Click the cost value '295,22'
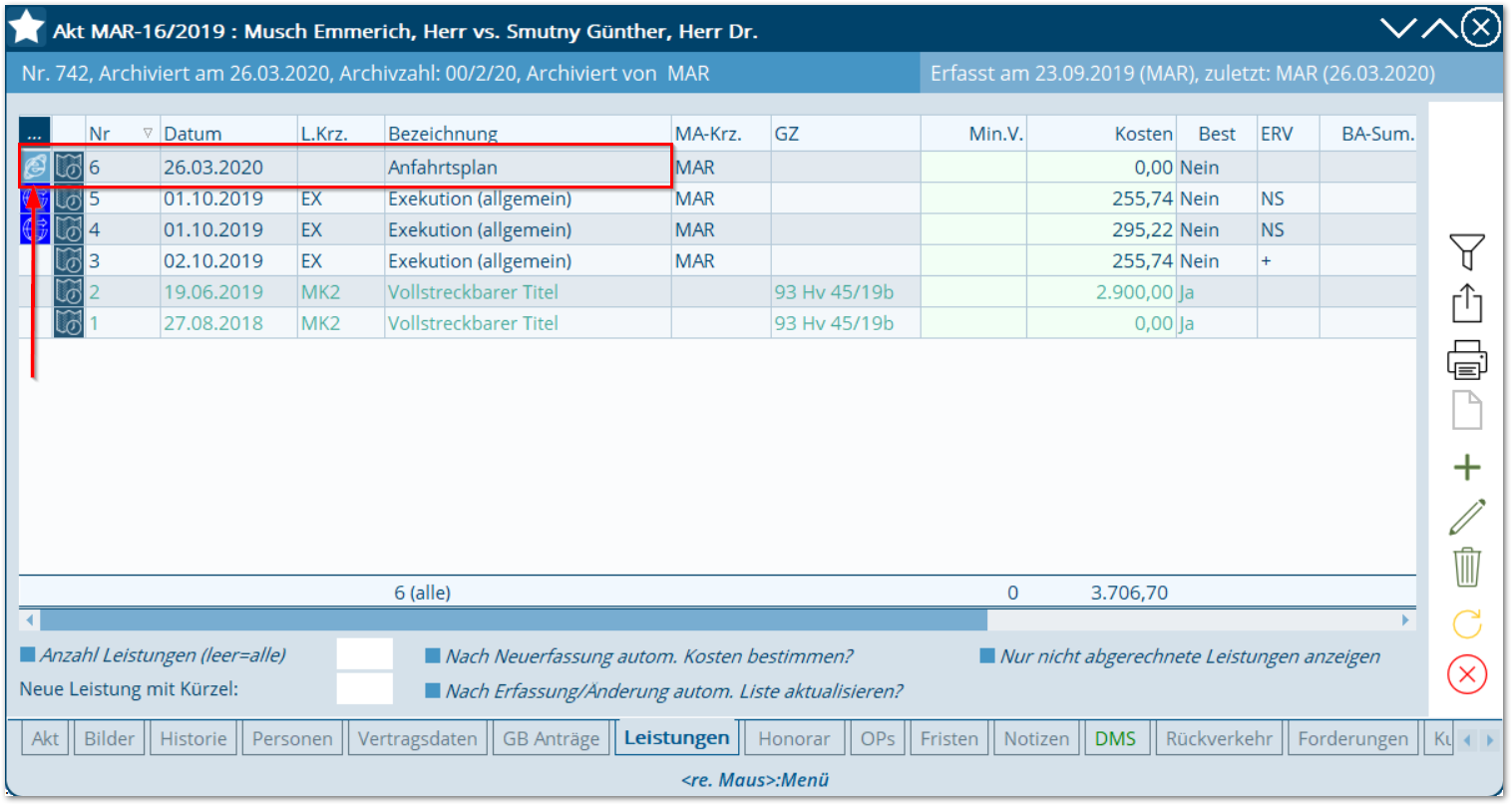This screenshot has height=805, width=1512. point(1142,229)
